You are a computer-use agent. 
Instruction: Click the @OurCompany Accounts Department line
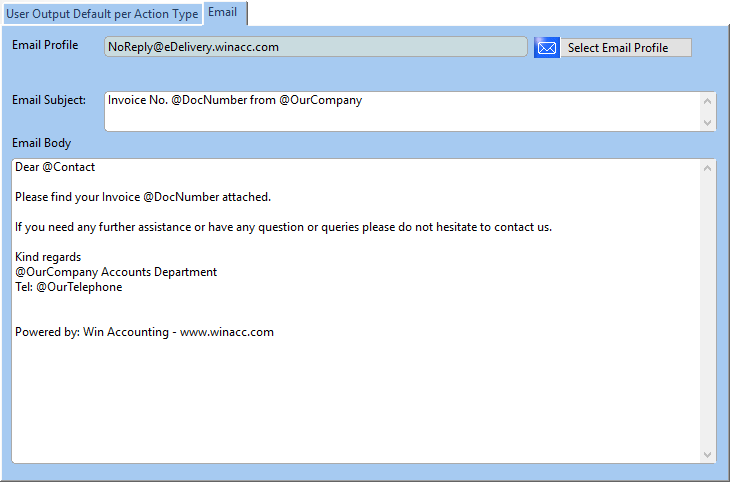click(116, 272)
